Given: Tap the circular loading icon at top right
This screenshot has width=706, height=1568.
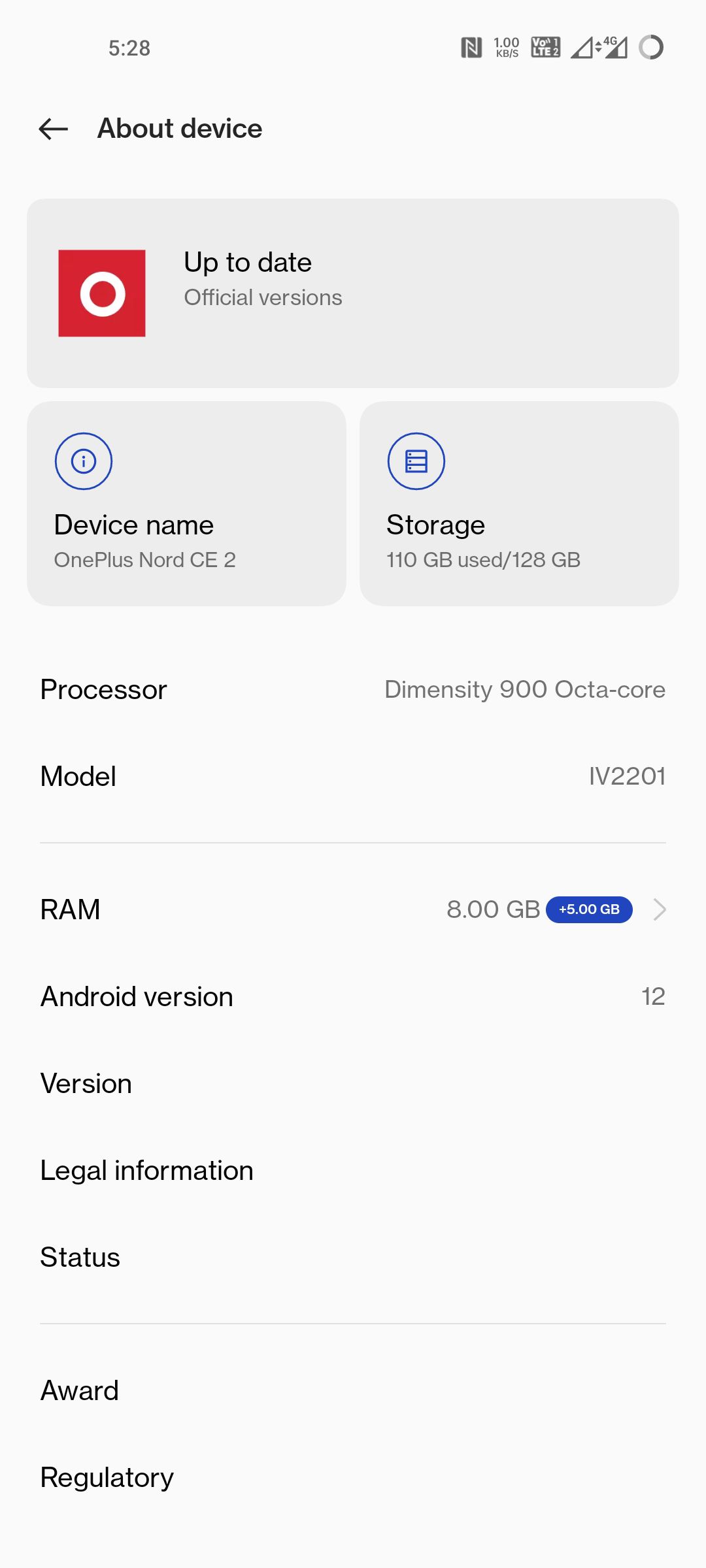Looking at the screenshot, I should click(x=651, y=47).
